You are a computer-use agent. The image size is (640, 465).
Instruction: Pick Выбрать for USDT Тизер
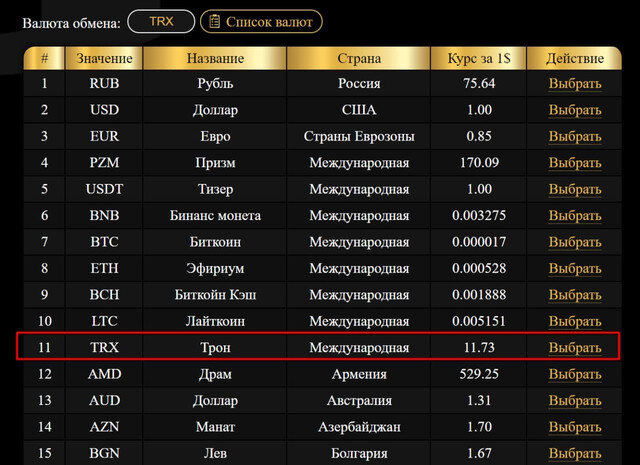[575, 189]
